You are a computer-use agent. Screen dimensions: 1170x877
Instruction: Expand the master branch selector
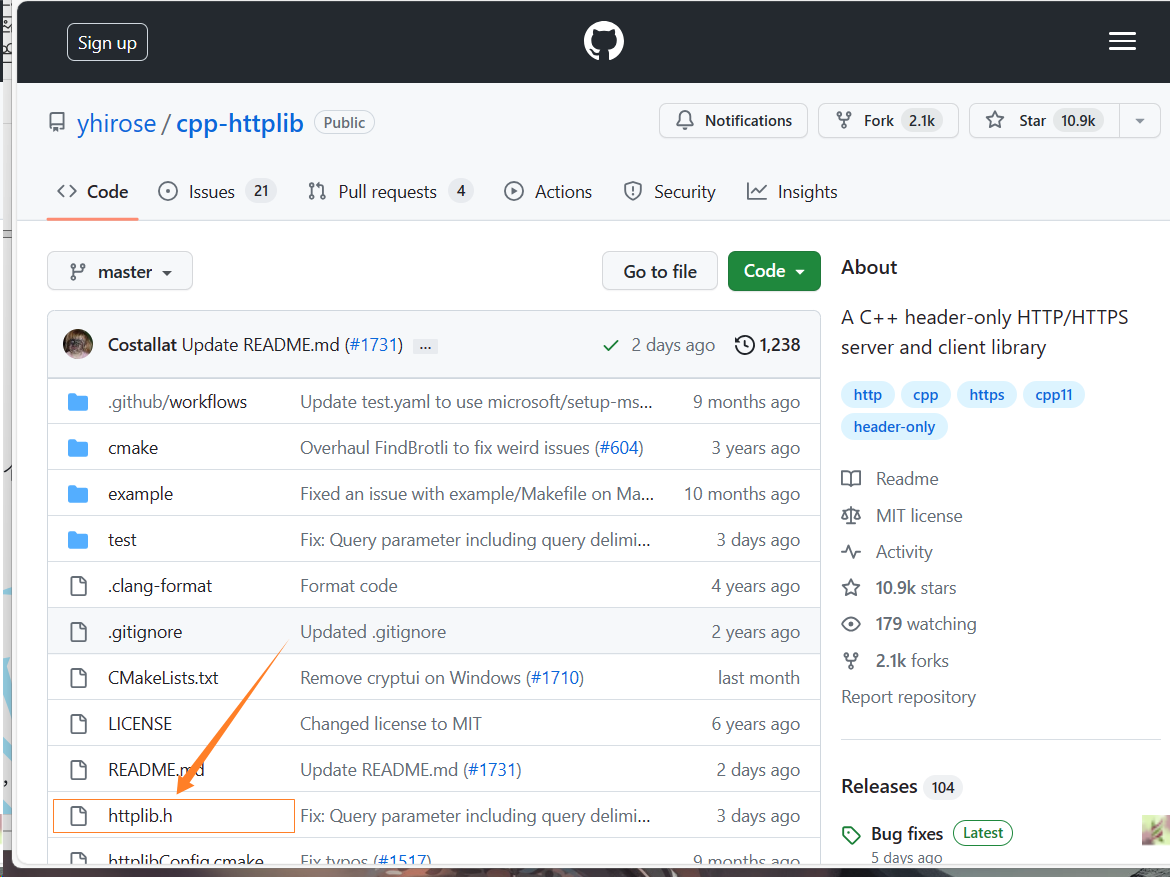click(x=120, y=271)
